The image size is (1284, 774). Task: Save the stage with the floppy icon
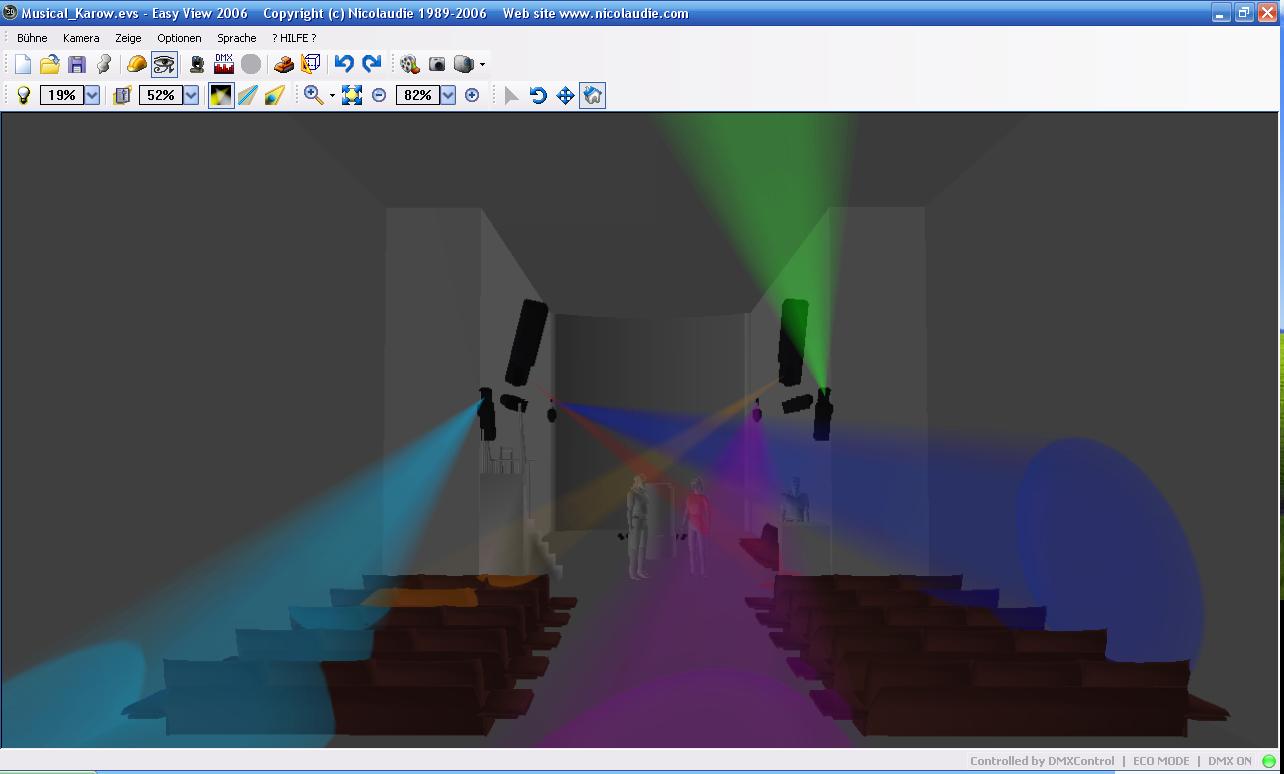pos(77,64)
